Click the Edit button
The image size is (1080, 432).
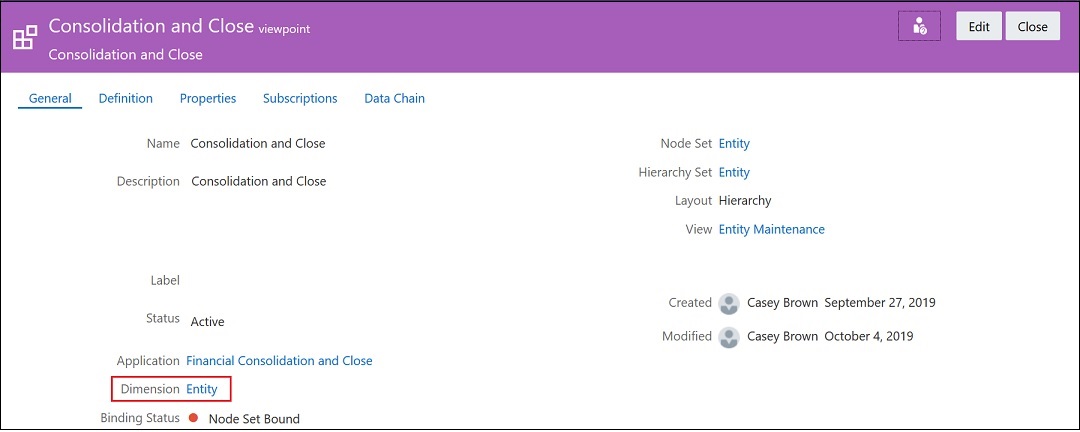979,27
